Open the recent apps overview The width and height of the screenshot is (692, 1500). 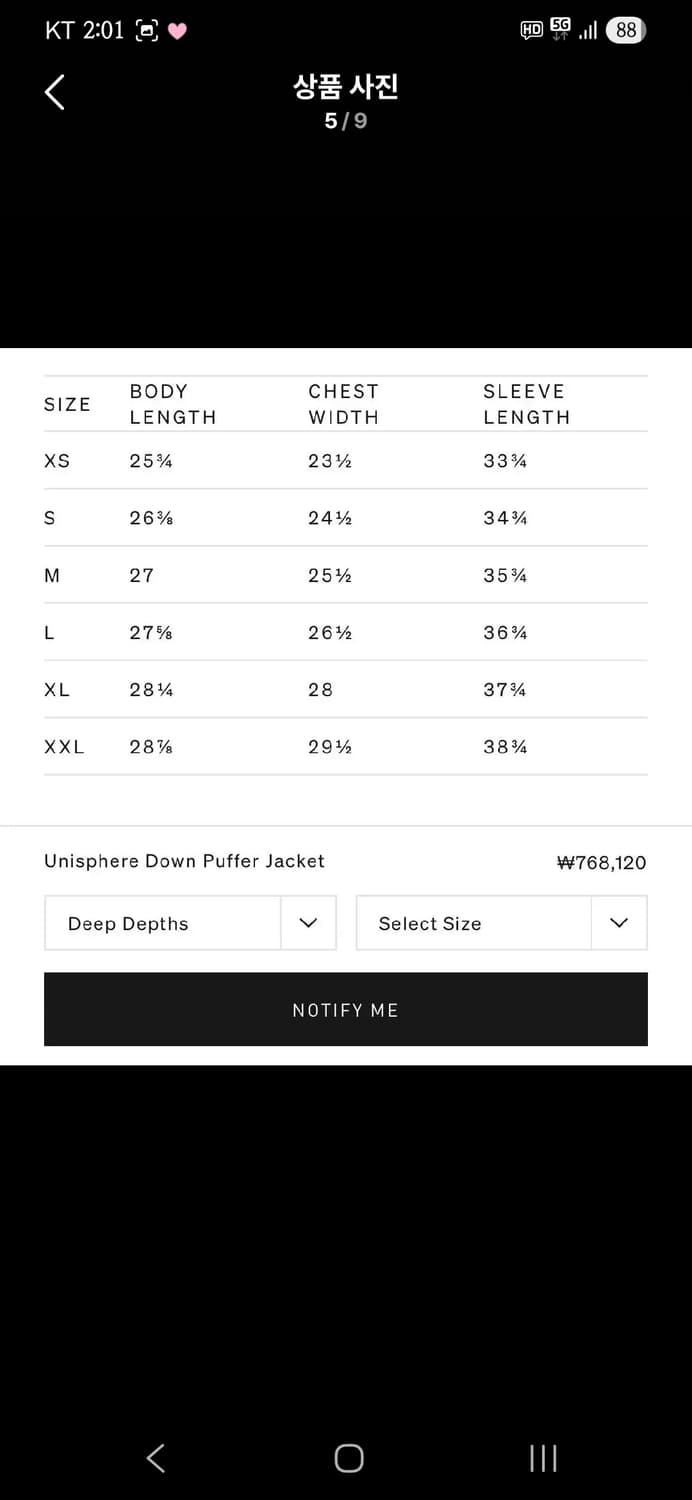pyautogui.click(x=543, y=1458)
